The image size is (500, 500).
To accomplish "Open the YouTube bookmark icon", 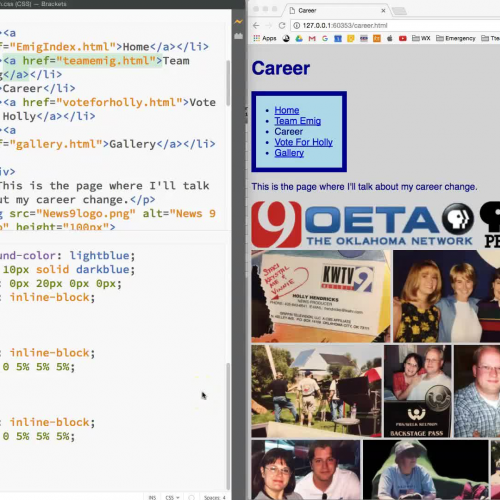I will [x=403, y=38].
